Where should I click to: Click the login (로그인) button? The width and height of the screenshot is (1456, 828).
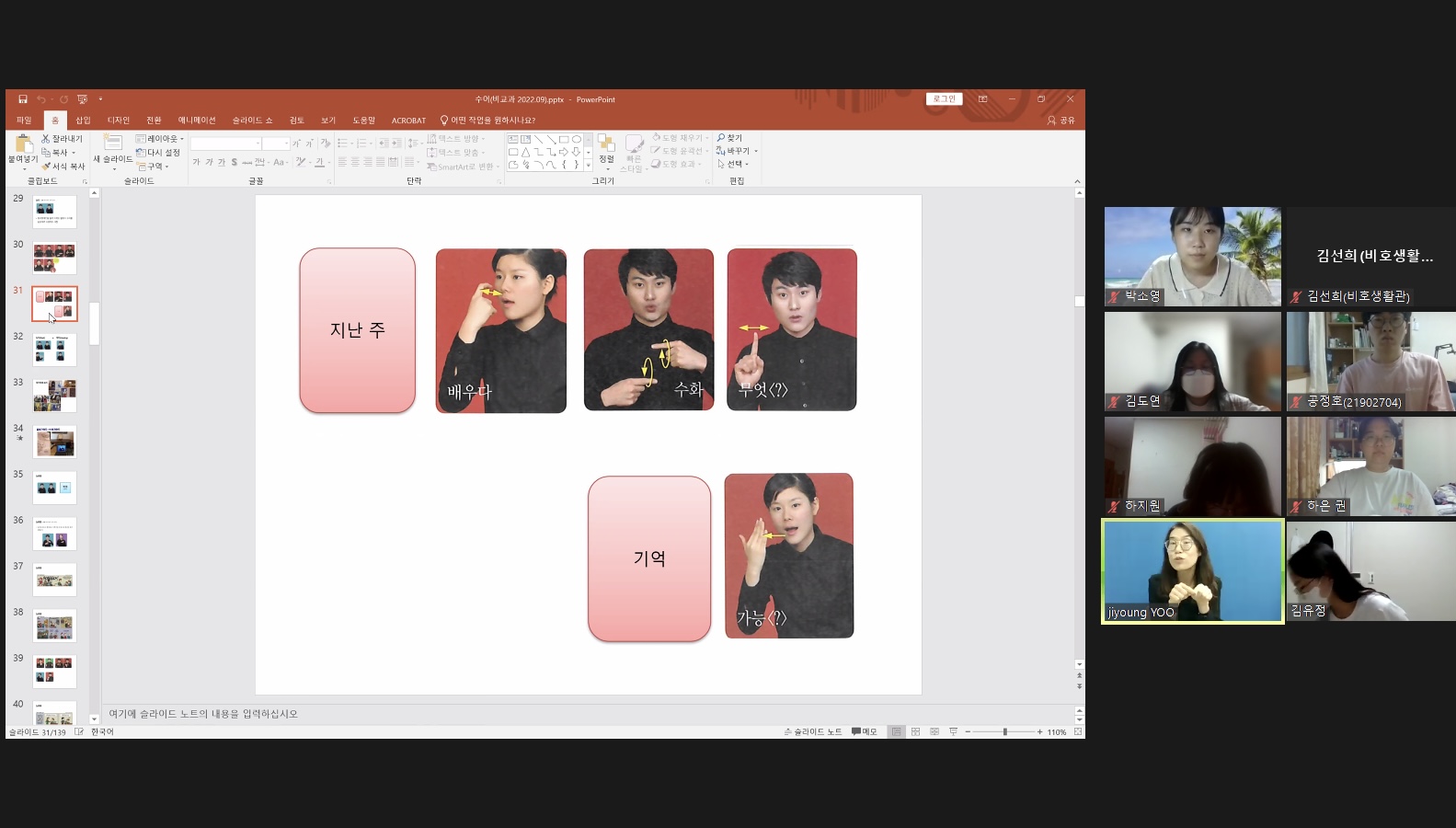click(x=945, y=99)
